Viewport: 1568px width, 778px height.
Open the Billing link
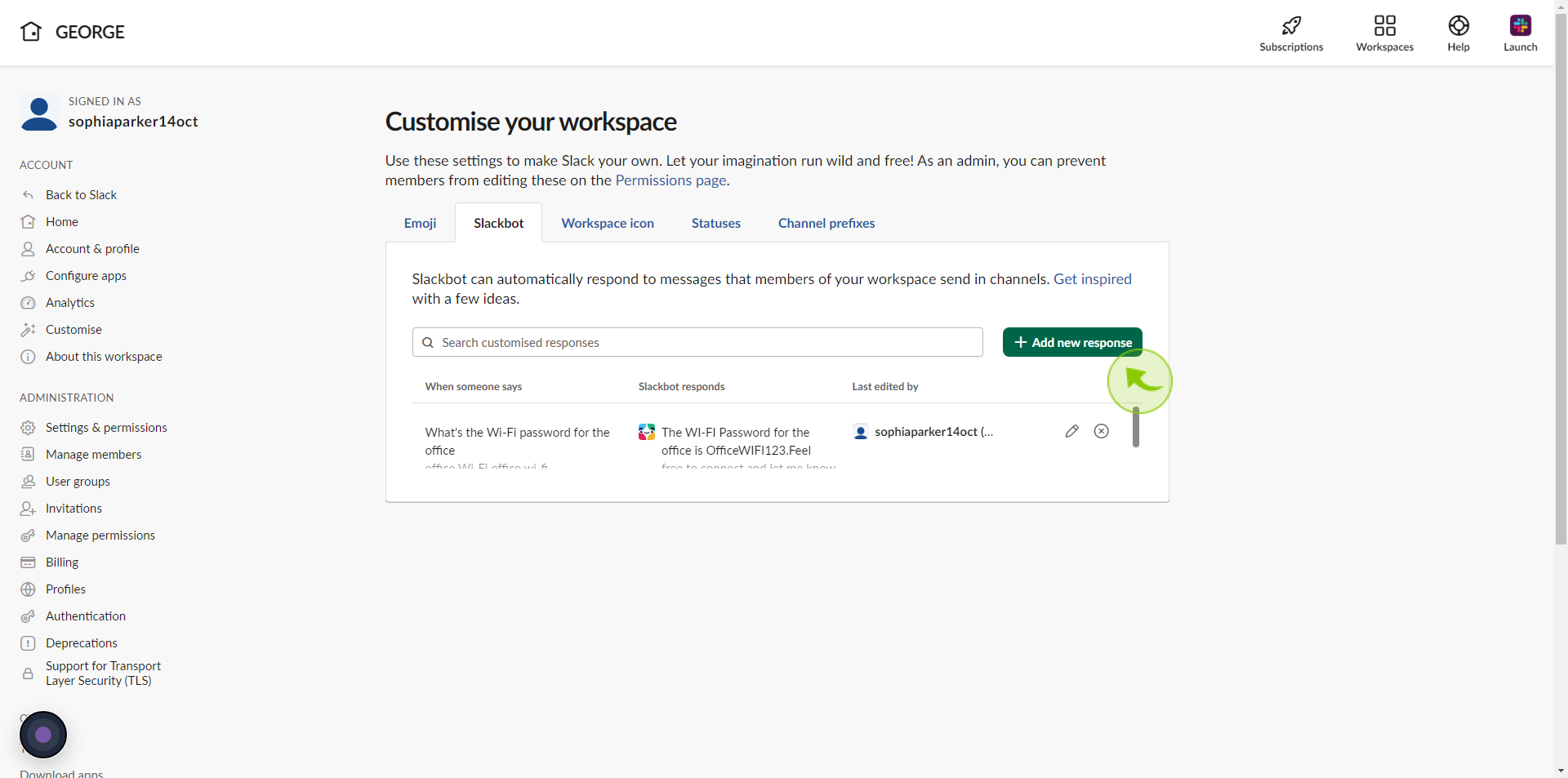[62, 562]
